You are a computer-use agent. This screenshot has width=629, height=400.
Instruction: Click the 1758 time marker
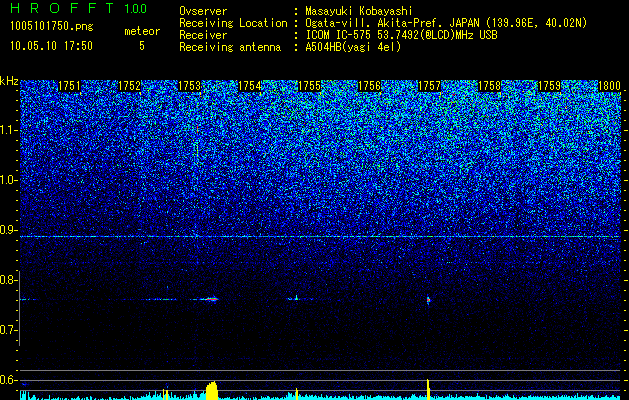490,86
